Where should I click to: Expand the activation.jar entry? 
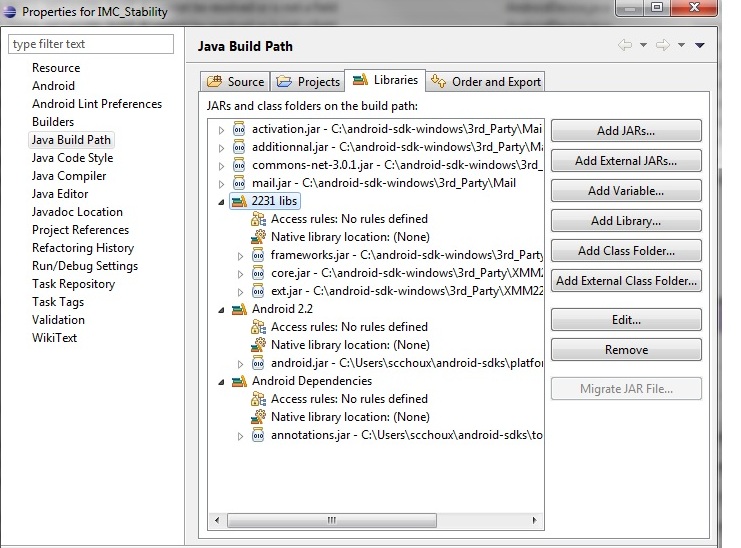click(222, 129)
